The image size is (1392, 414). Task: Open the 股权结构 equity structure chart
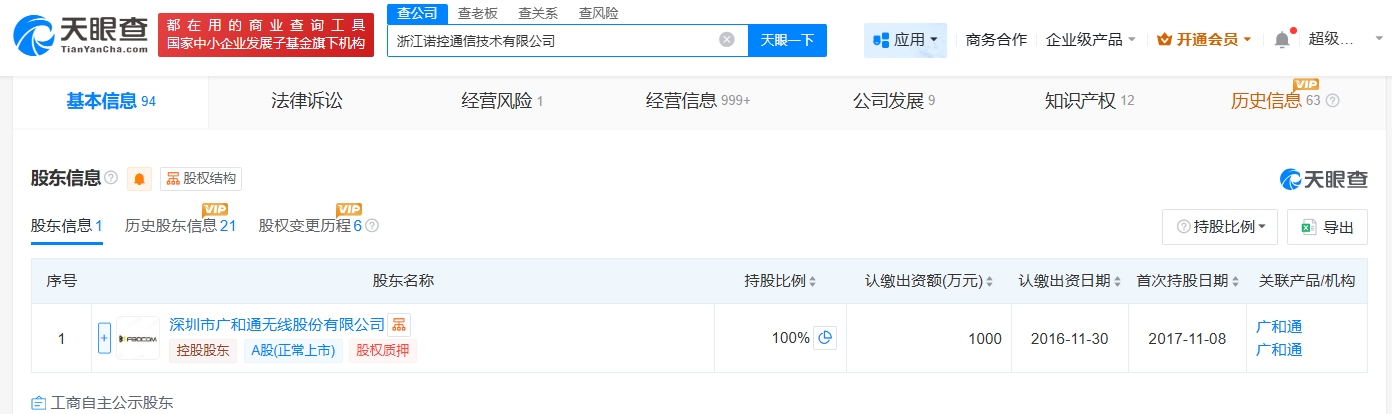[201, 179]
